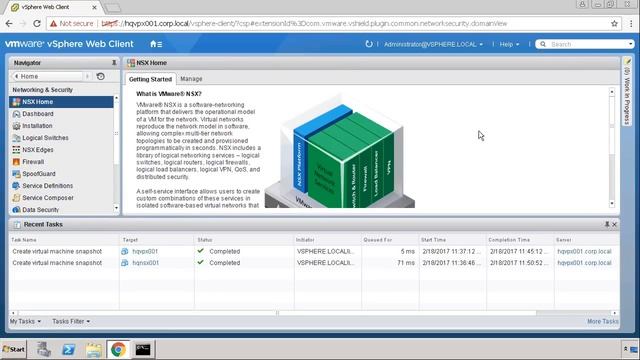
Task: Launch Server Manager from the taskbar
Action: click(44, 349)
